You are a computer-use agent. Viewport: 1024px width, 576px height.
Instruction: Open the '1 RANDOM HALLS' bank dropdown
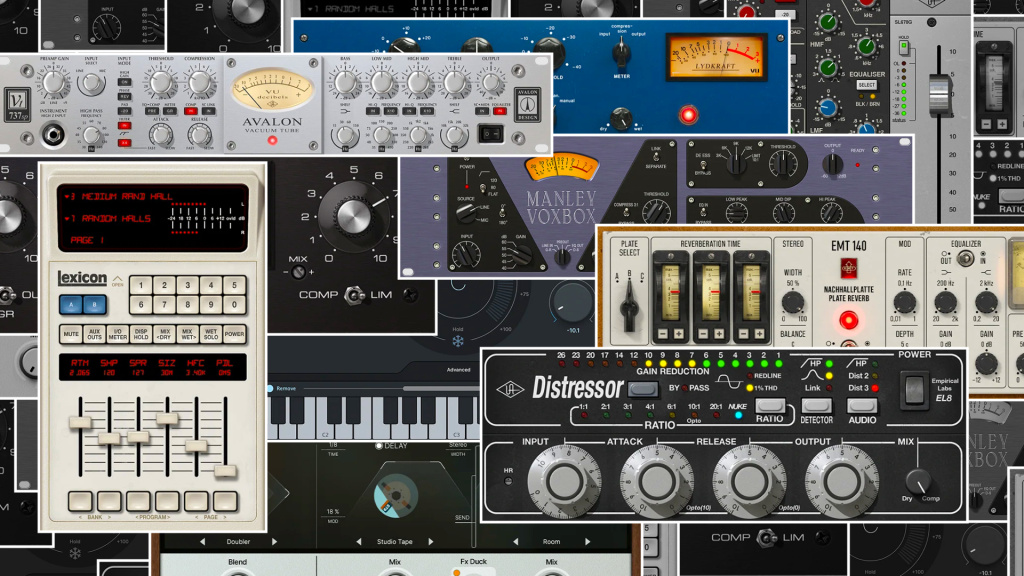(x=108, y=219)
